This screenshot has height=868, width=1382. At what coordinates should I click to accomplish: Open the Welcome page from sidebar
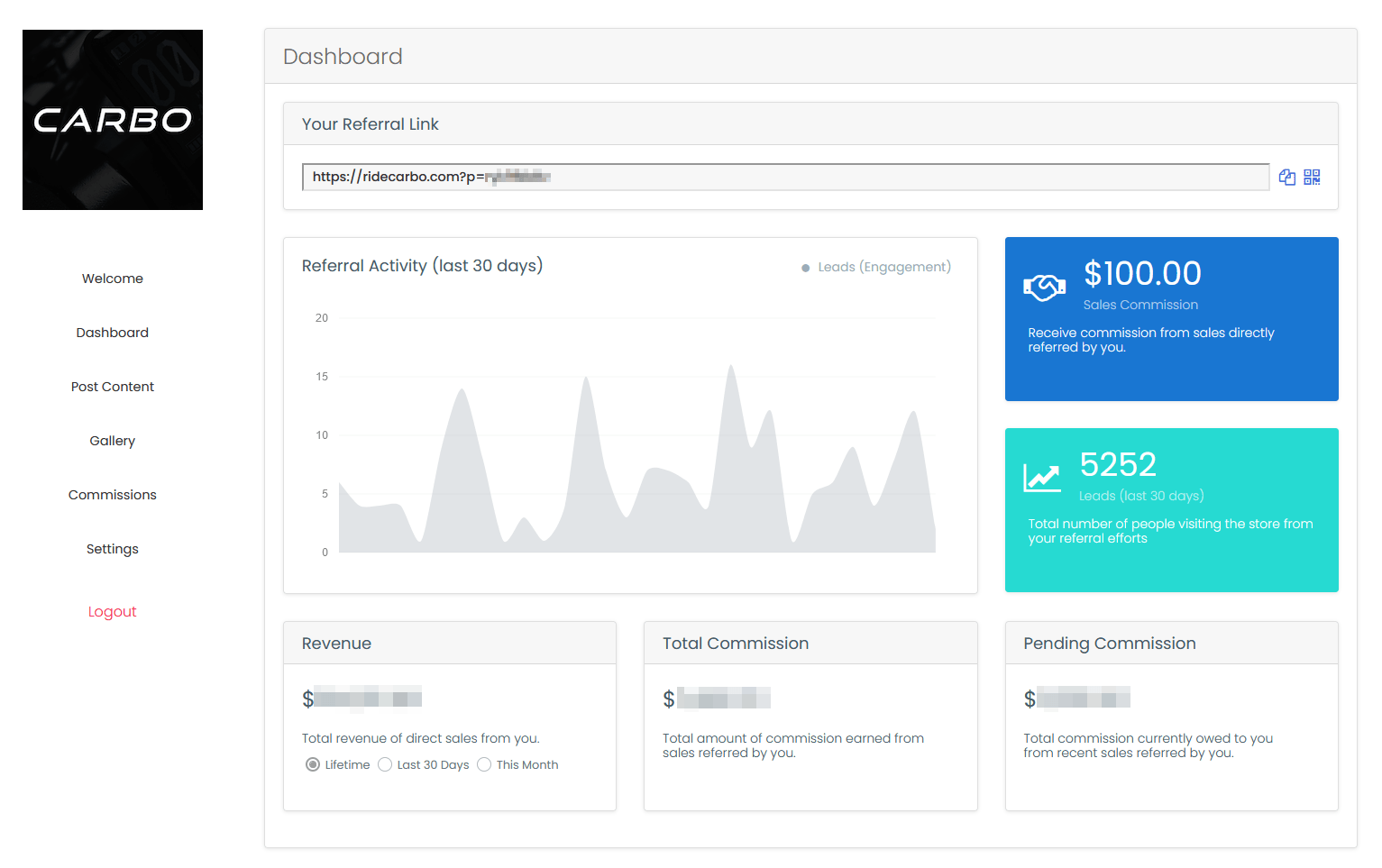(x=113, y=279)
